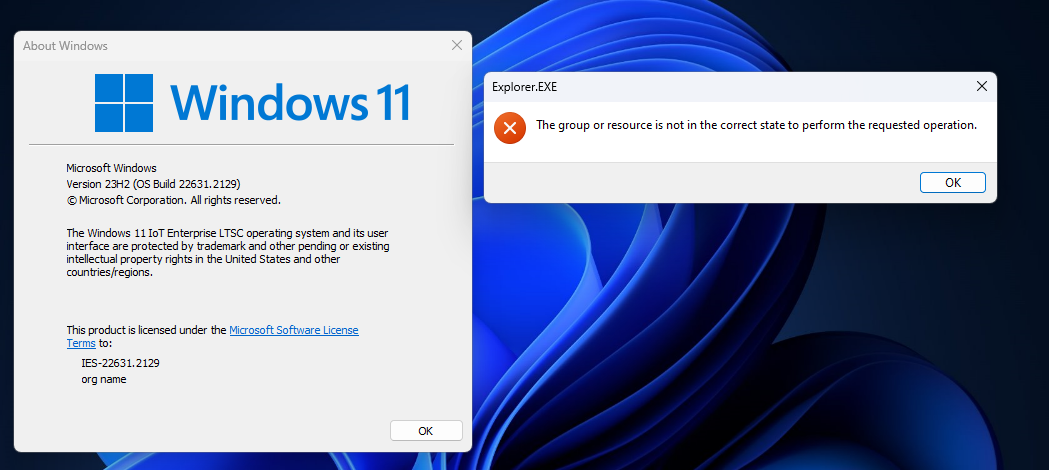Click the 'Microsoft Windows' product name line
This screenshot has height=470, width=1049.
[x=111, y=168]
